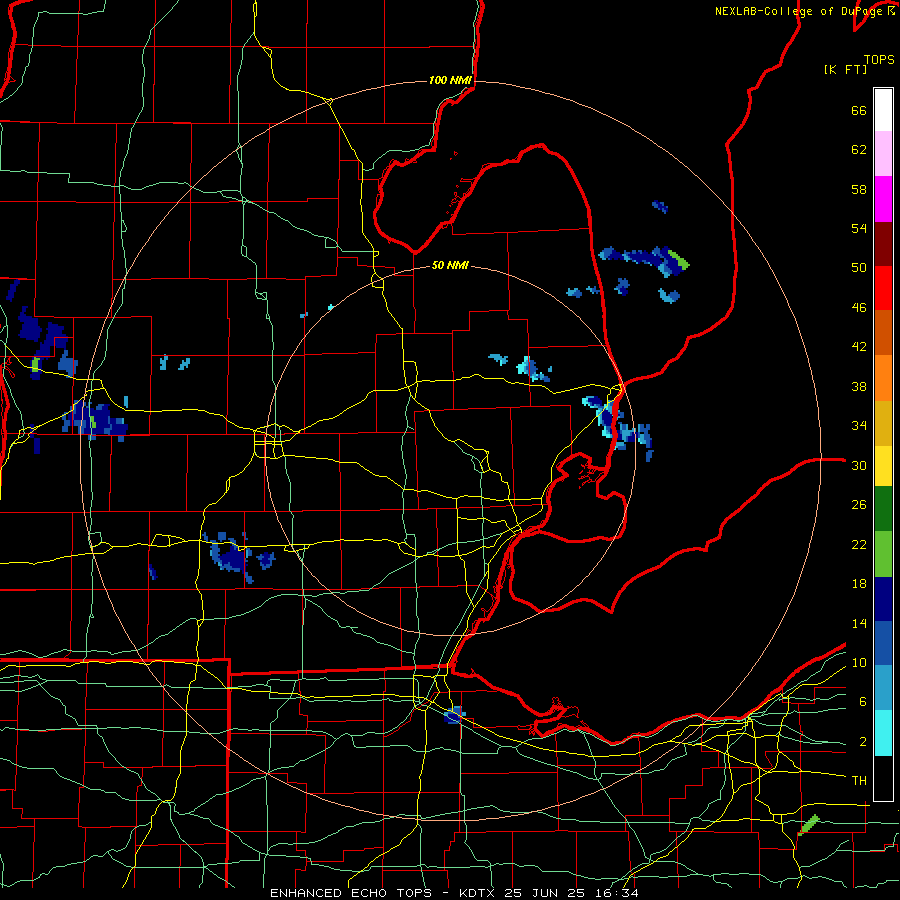Select the "66" legend value
This screenshot has height=900, width=900.
pos(859,111)
